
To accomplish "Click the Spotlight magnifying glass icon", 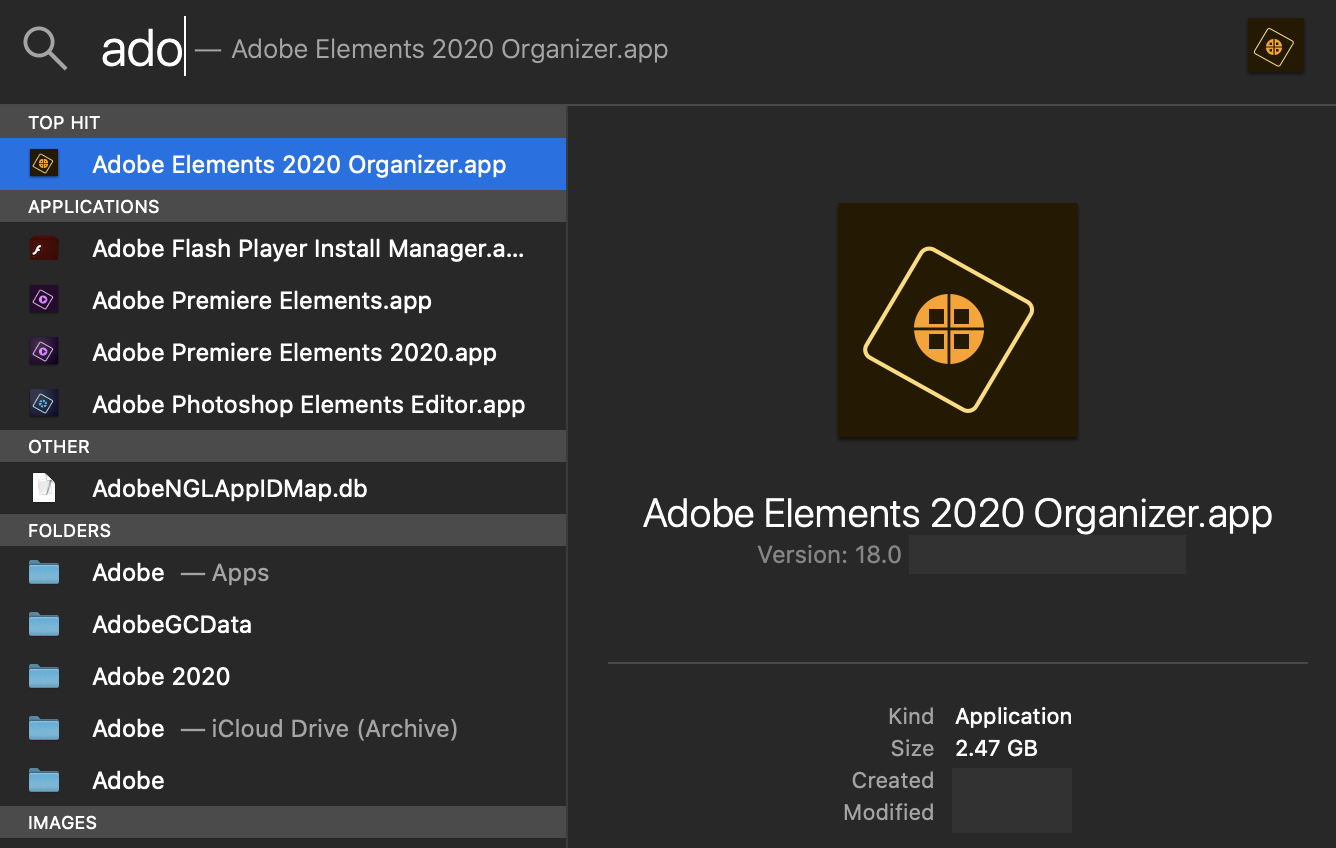I will [x=45, y=48].
